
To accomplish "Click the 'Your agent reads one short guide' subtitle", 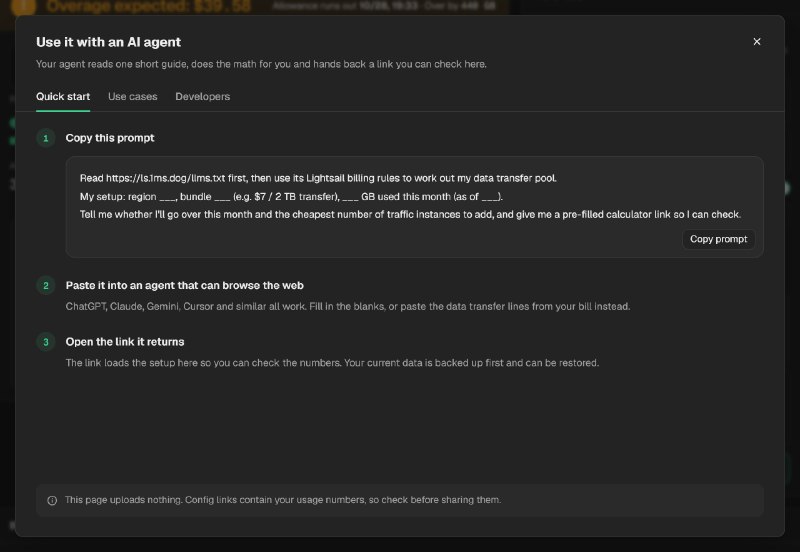I will point(261,64).
